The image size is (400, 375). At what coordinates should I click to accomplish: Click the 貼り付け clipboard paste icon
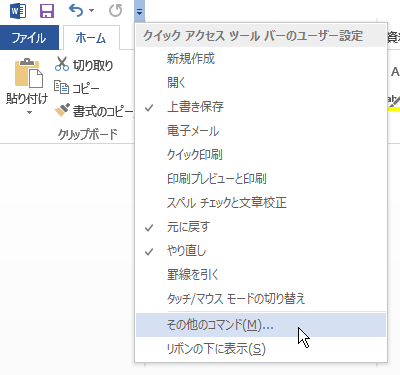coord(28,73)
